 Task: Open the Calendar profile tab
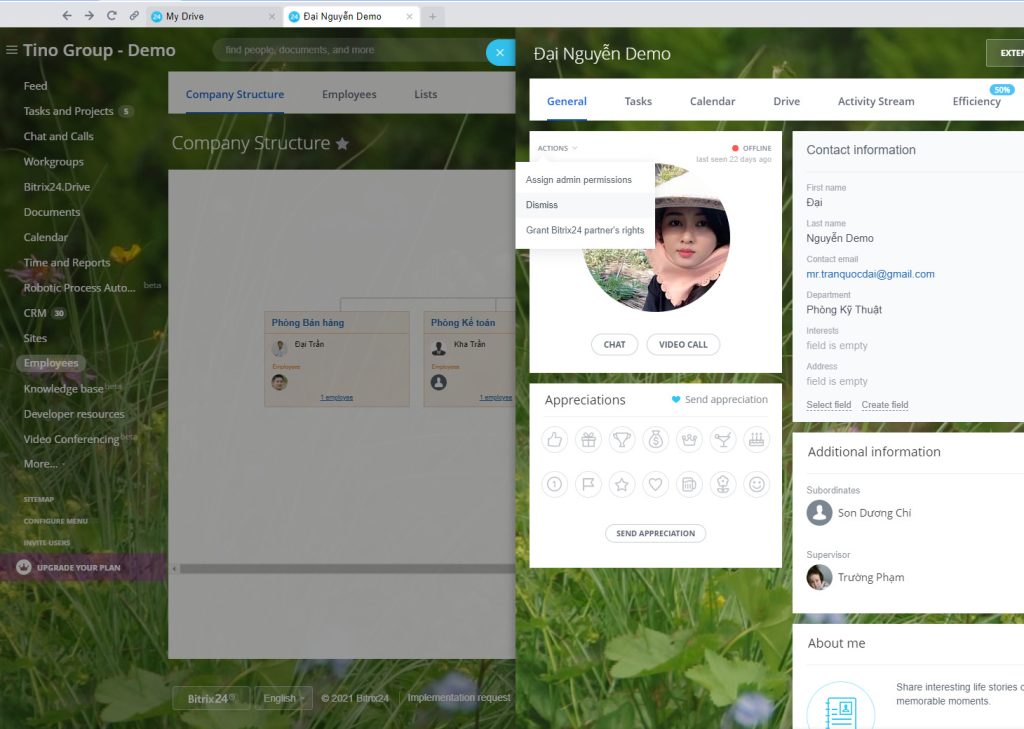(x=712, y=101)
